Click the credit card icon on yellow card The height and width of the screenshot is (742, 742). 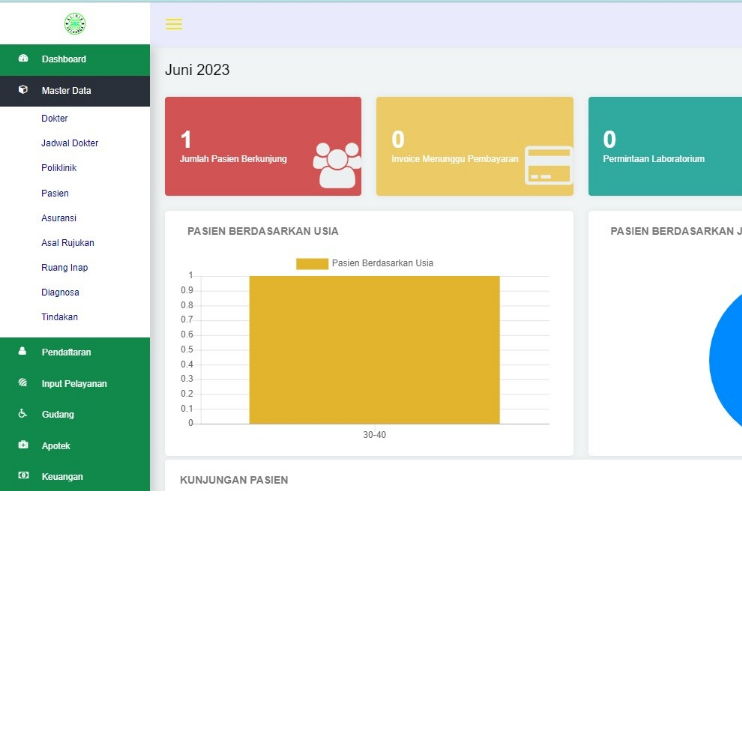pos(548,166)
